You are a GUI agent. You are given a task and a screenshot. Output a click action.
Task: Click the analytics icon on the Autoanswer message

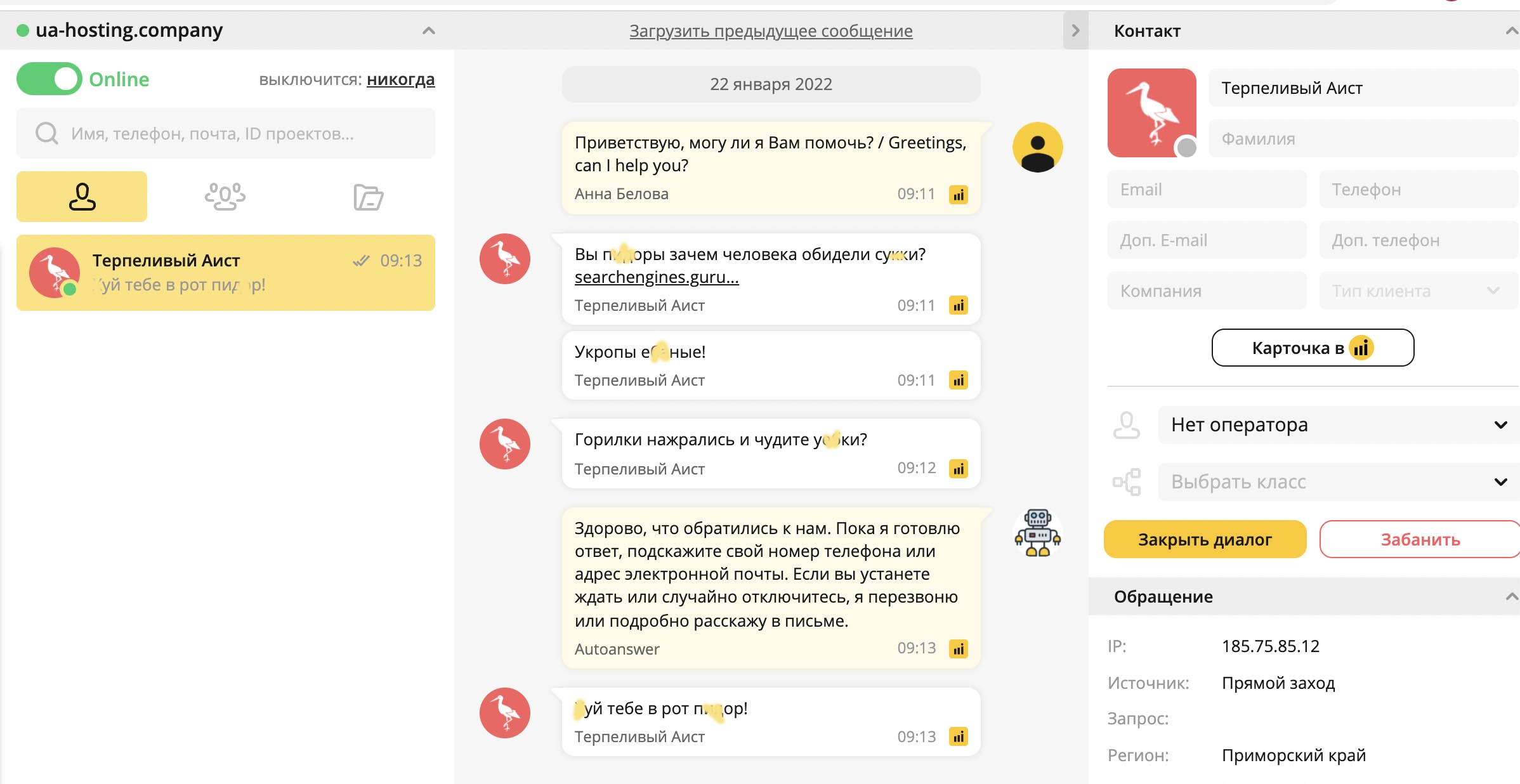(x=958, y=649)
